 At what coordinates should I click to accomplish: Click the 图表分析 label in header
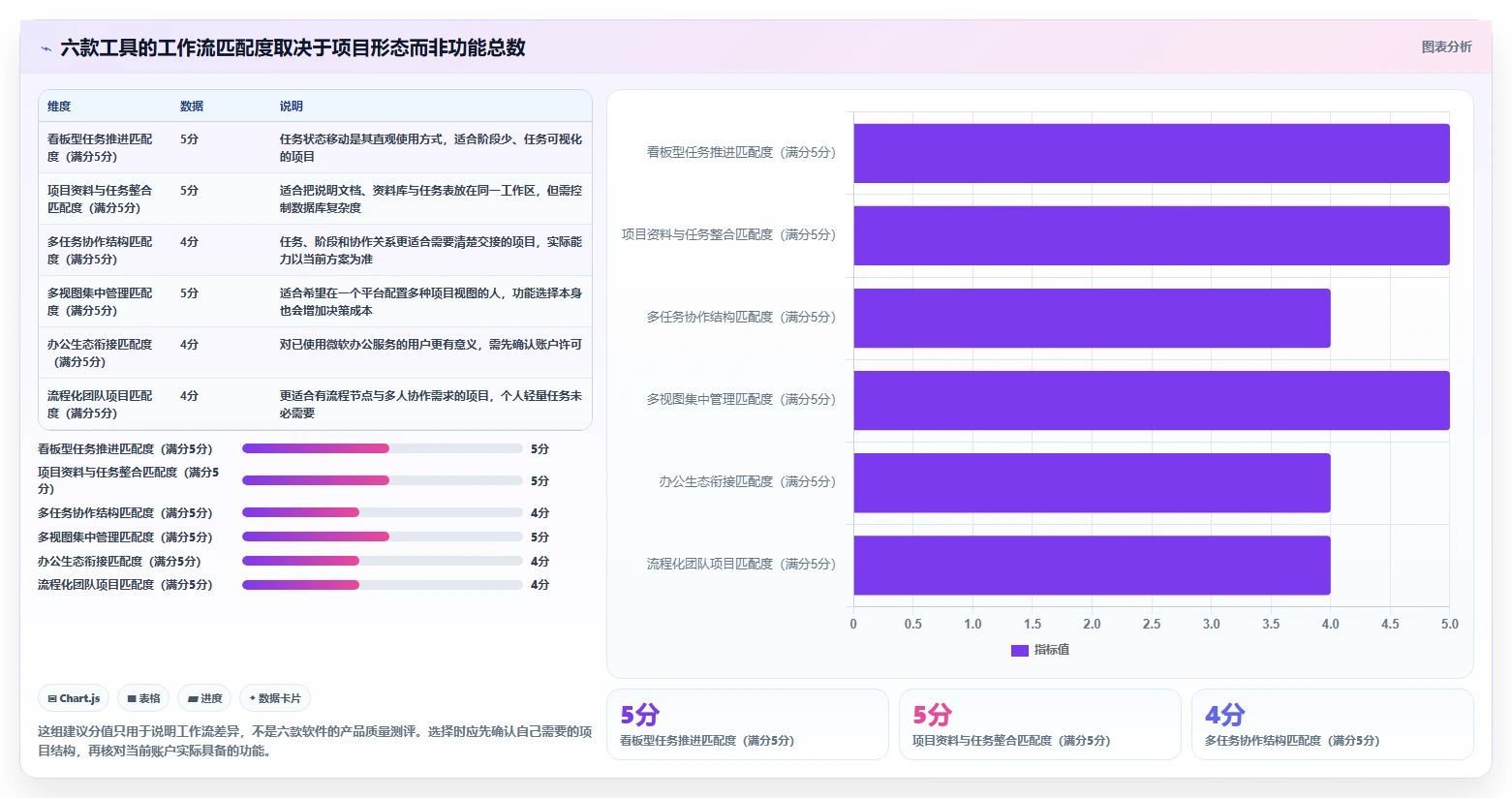click(1446, 46)
